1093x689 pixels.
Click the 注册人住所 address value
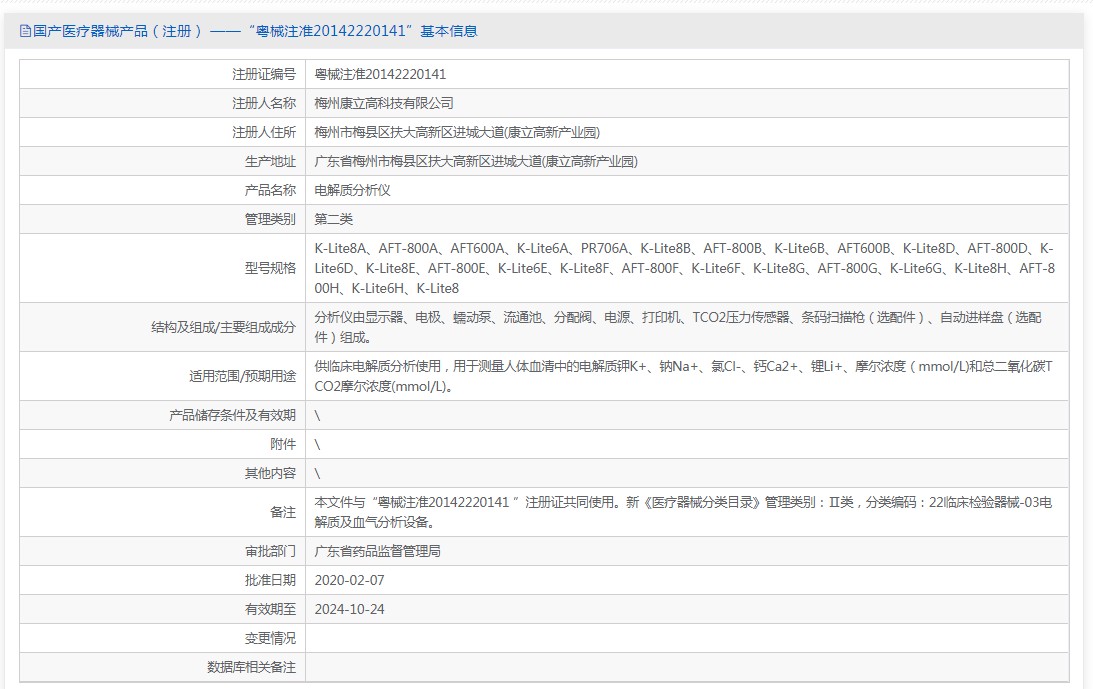pyautogui.click(x=457, y=132)
